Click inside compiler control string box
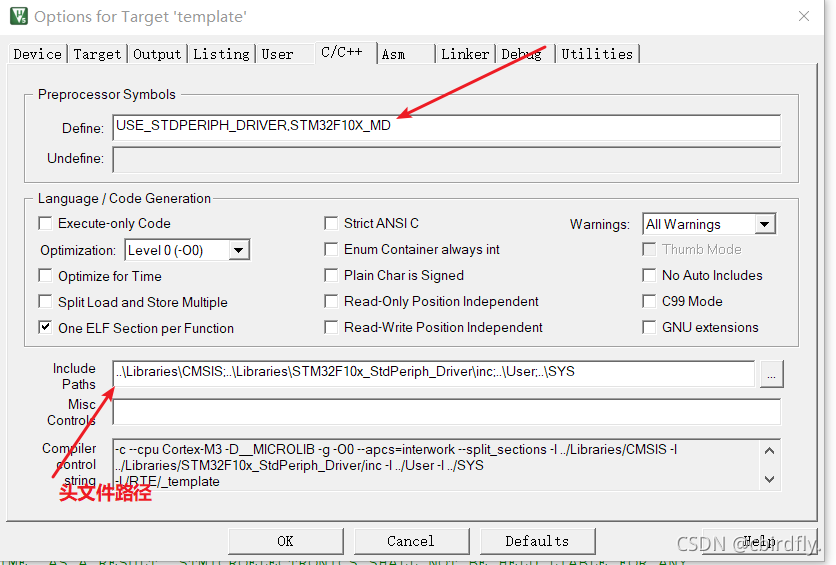 point(446,465)
